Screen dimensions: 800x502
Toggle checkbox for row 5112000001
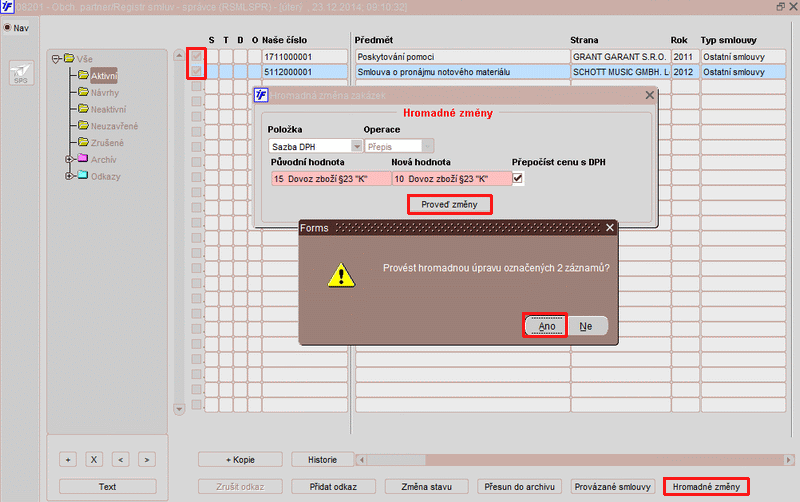[x=196, y=71]
